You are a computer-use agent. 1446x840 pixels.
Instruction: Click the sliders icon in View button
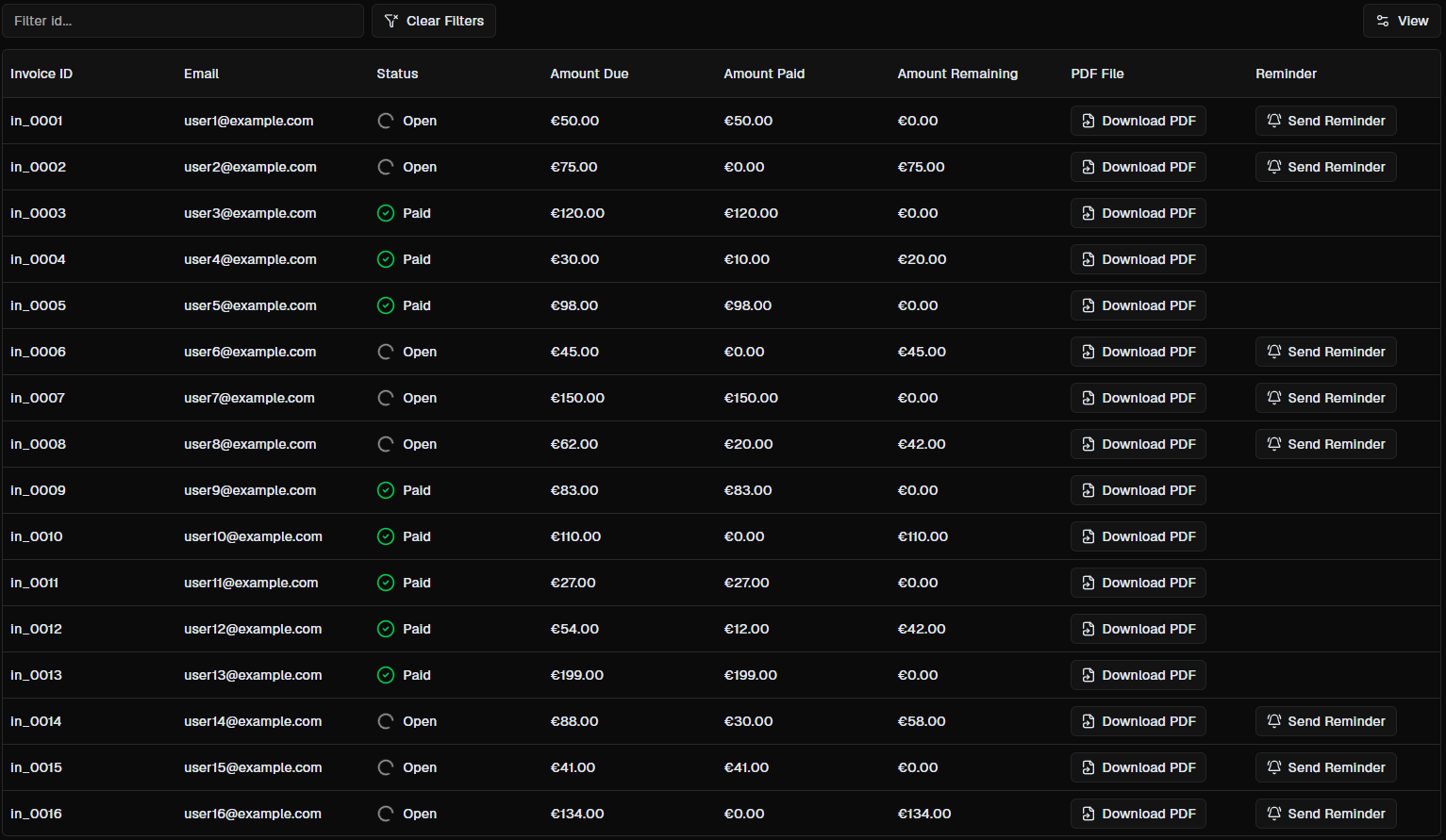click(1383, 21)
